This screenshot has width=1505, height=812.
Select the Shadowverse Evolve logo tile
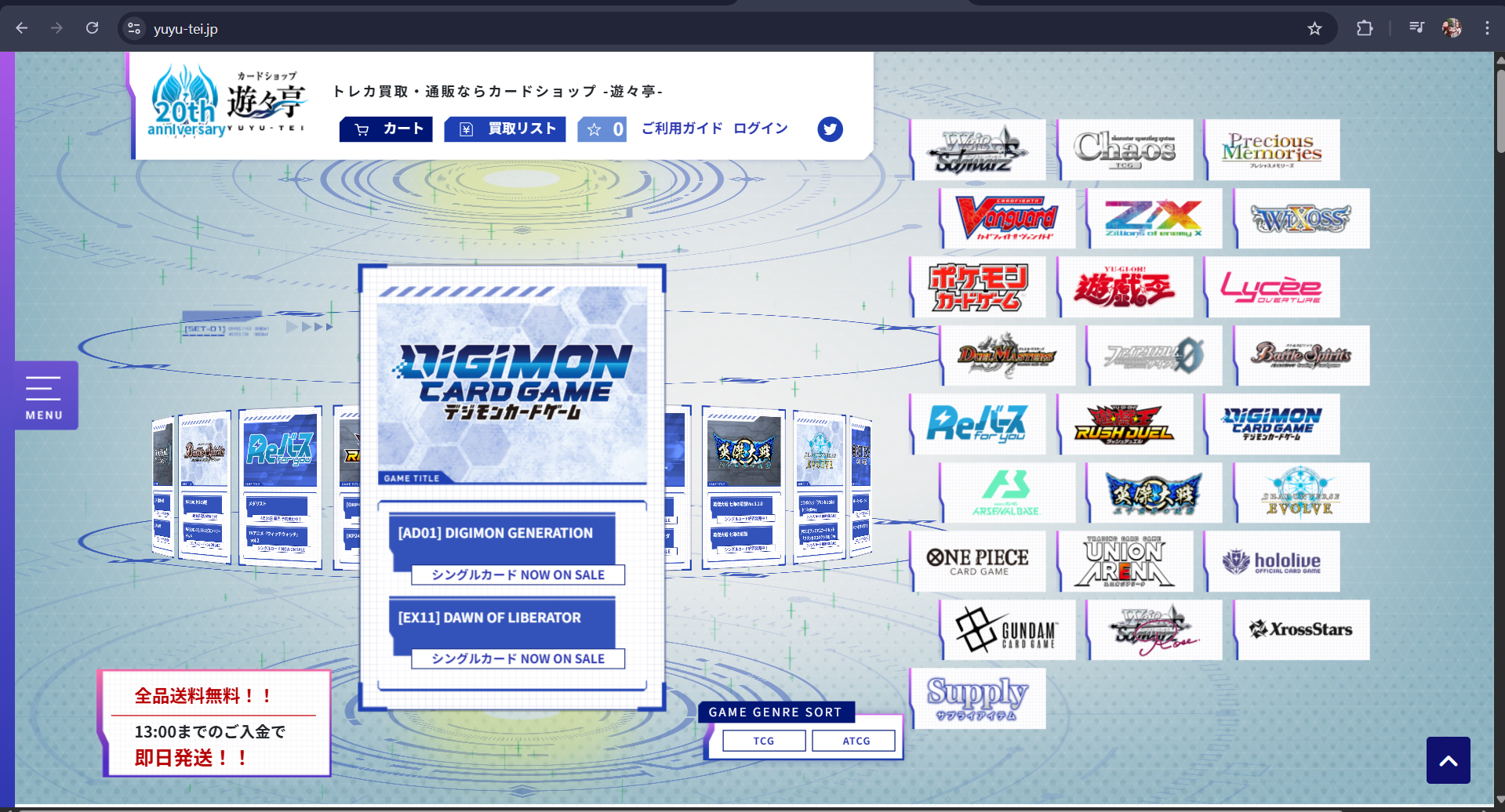coord(1302,493)
